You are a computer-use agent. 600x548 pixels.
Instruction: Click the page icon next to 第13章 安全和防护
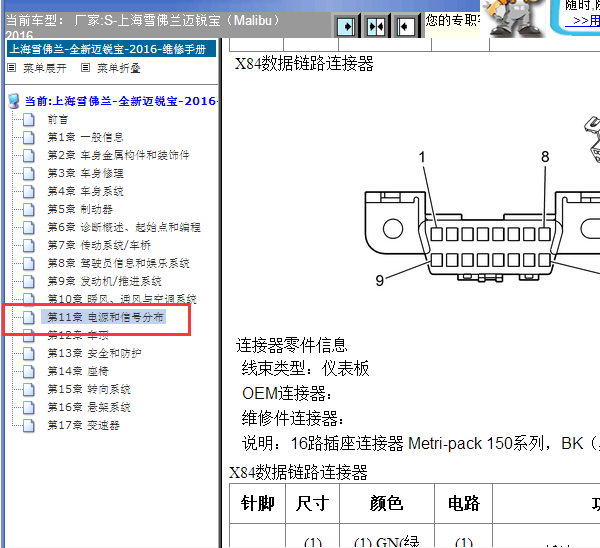pos(29,353)
